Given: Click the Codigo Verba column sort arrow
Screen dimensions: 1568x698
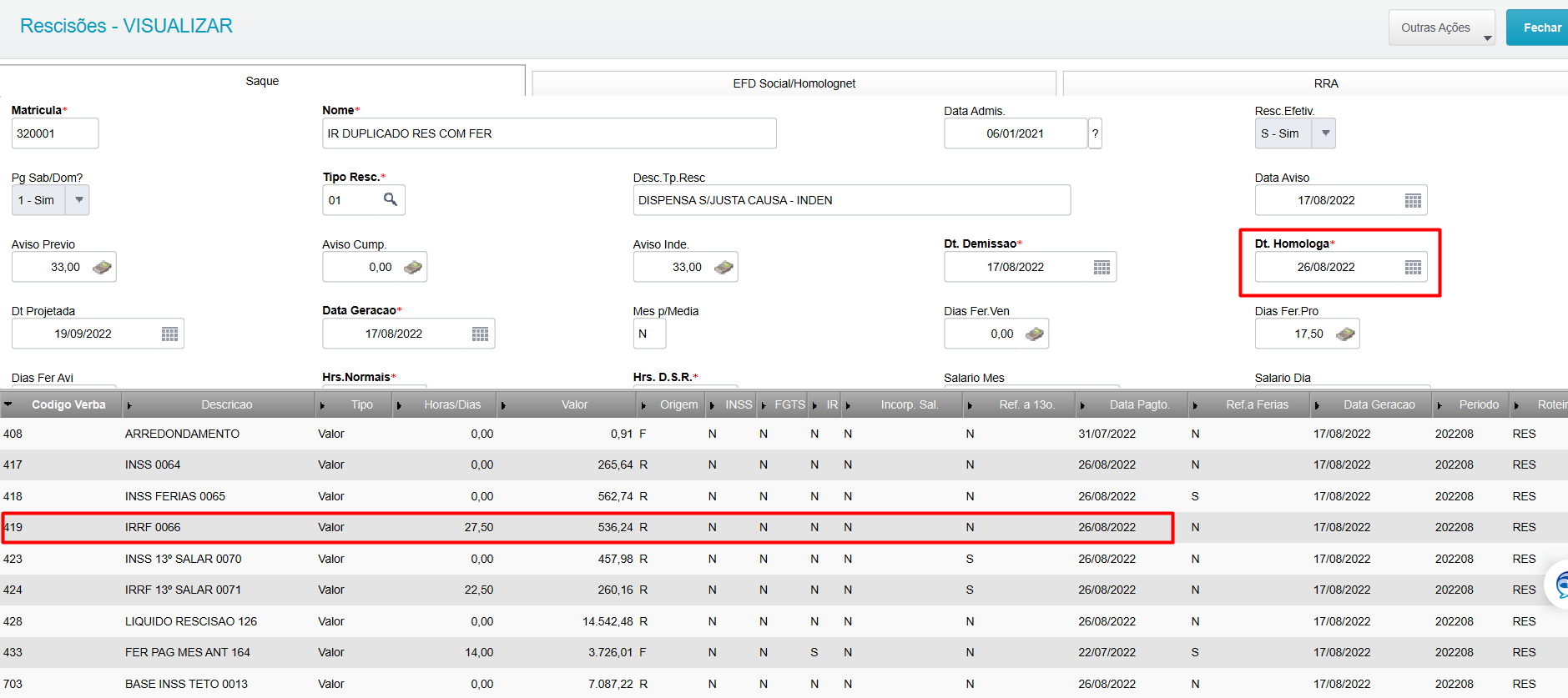Looking at the screenshot, I should [8, 404].
